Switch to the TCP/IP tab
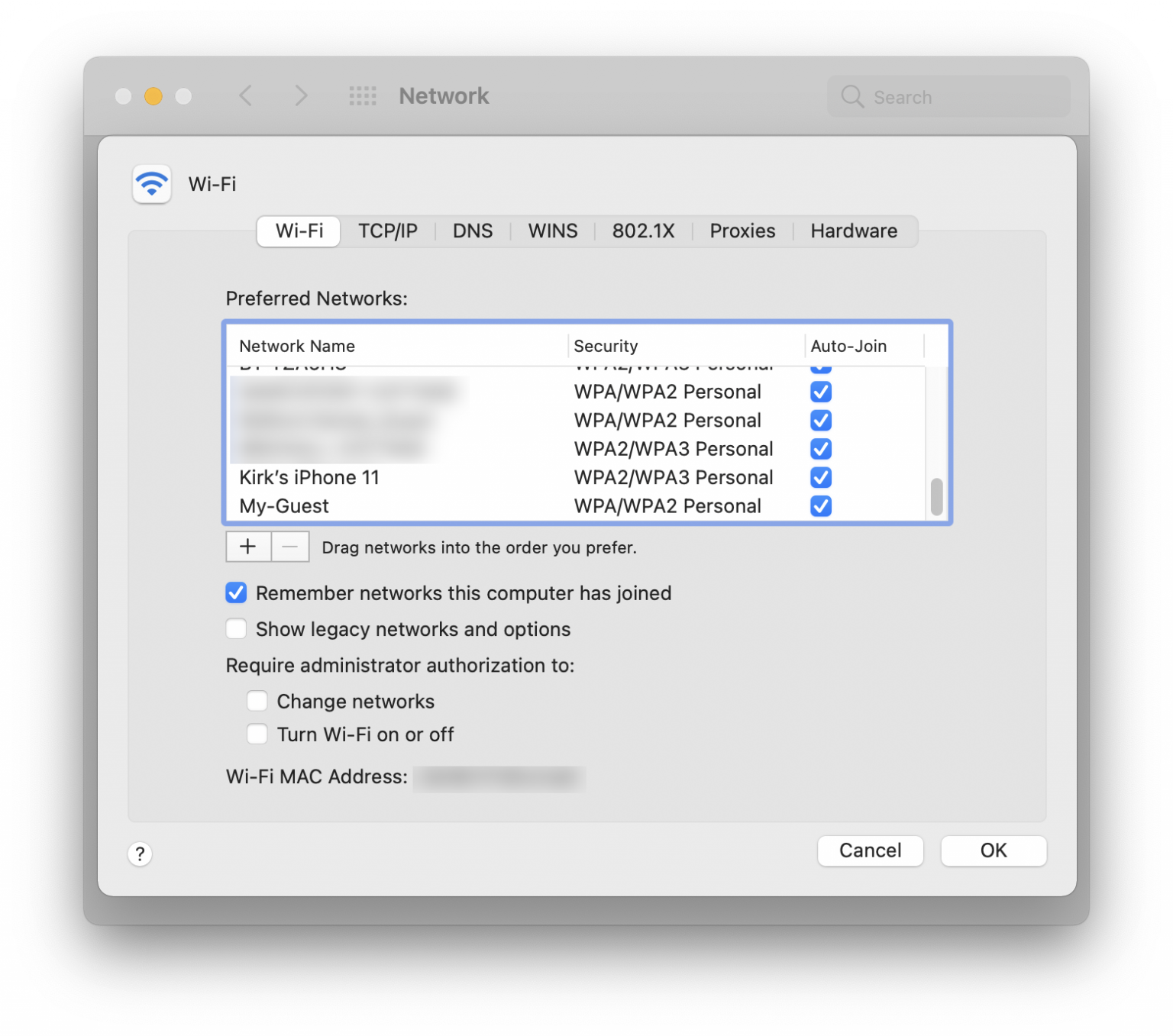The image size is (1173, 1036). click(388, 231)
